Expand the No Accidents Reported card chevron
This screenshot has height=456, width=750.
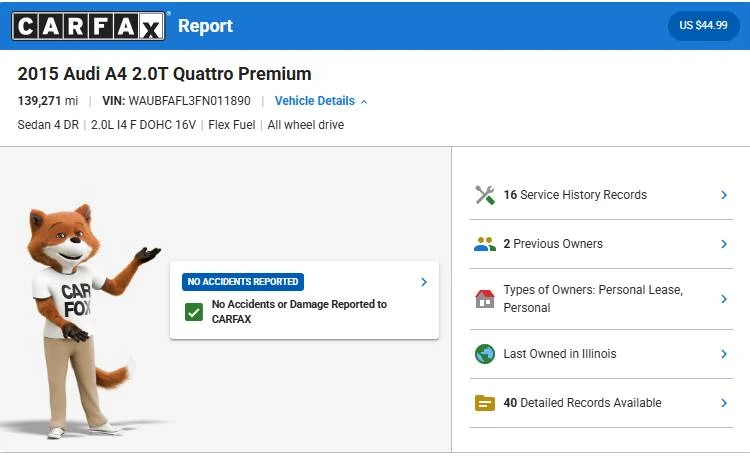pyautogui.click(x=424, y=282)
